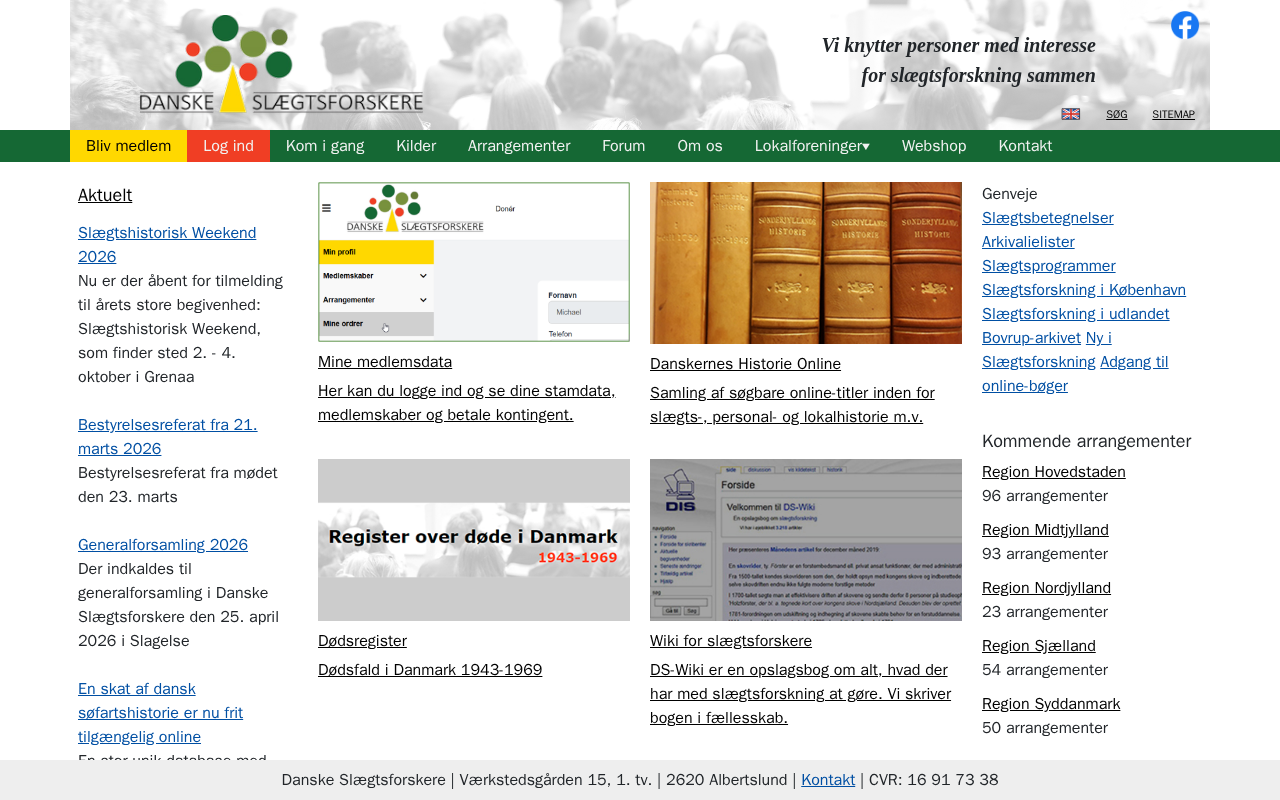Image resolution: width=1280 pixels, height=800 pixels.
Task: Click the Aktuelt heading link
Action: point(105,195)
